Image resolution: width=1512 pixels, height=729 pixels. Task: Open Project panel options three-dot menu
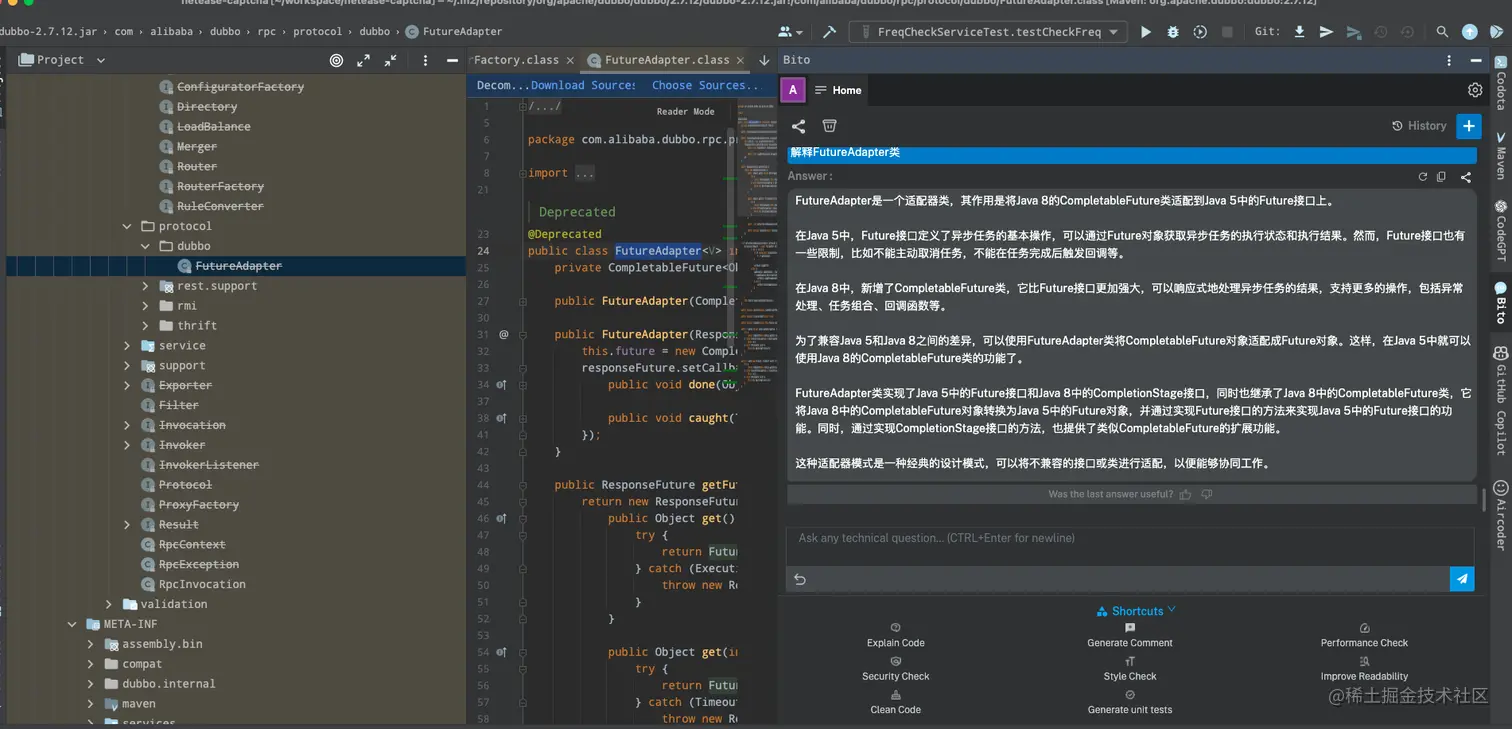click(425, 60)
